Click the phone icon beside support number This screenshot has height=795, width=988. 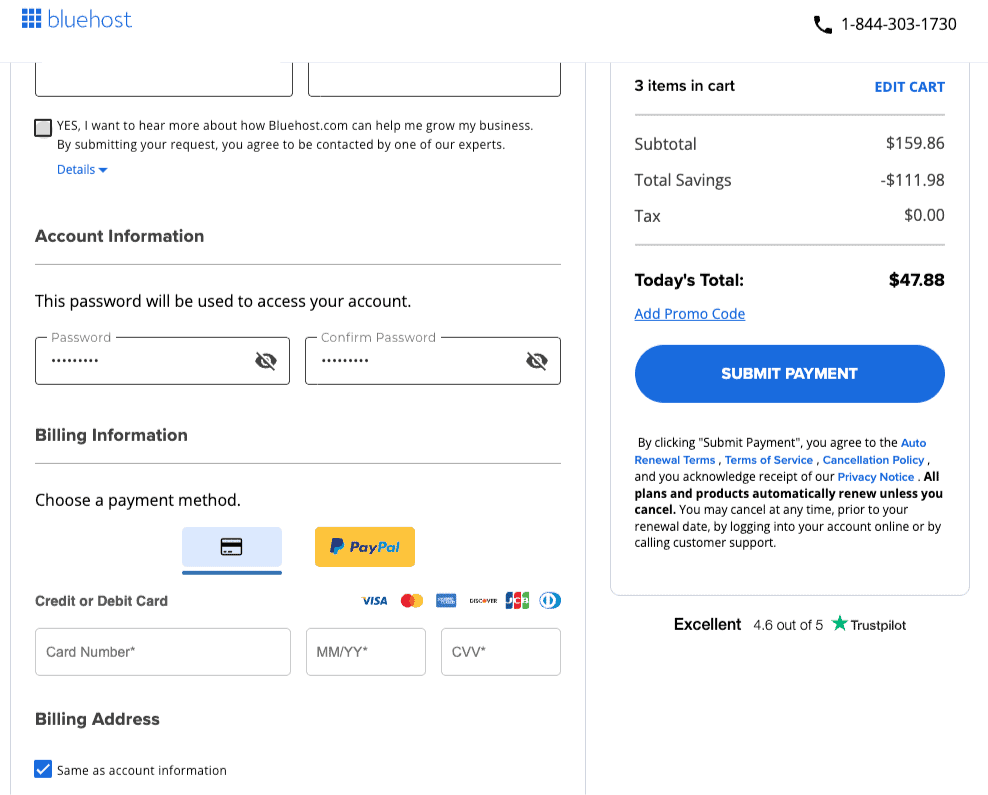[x=823, y=25]
